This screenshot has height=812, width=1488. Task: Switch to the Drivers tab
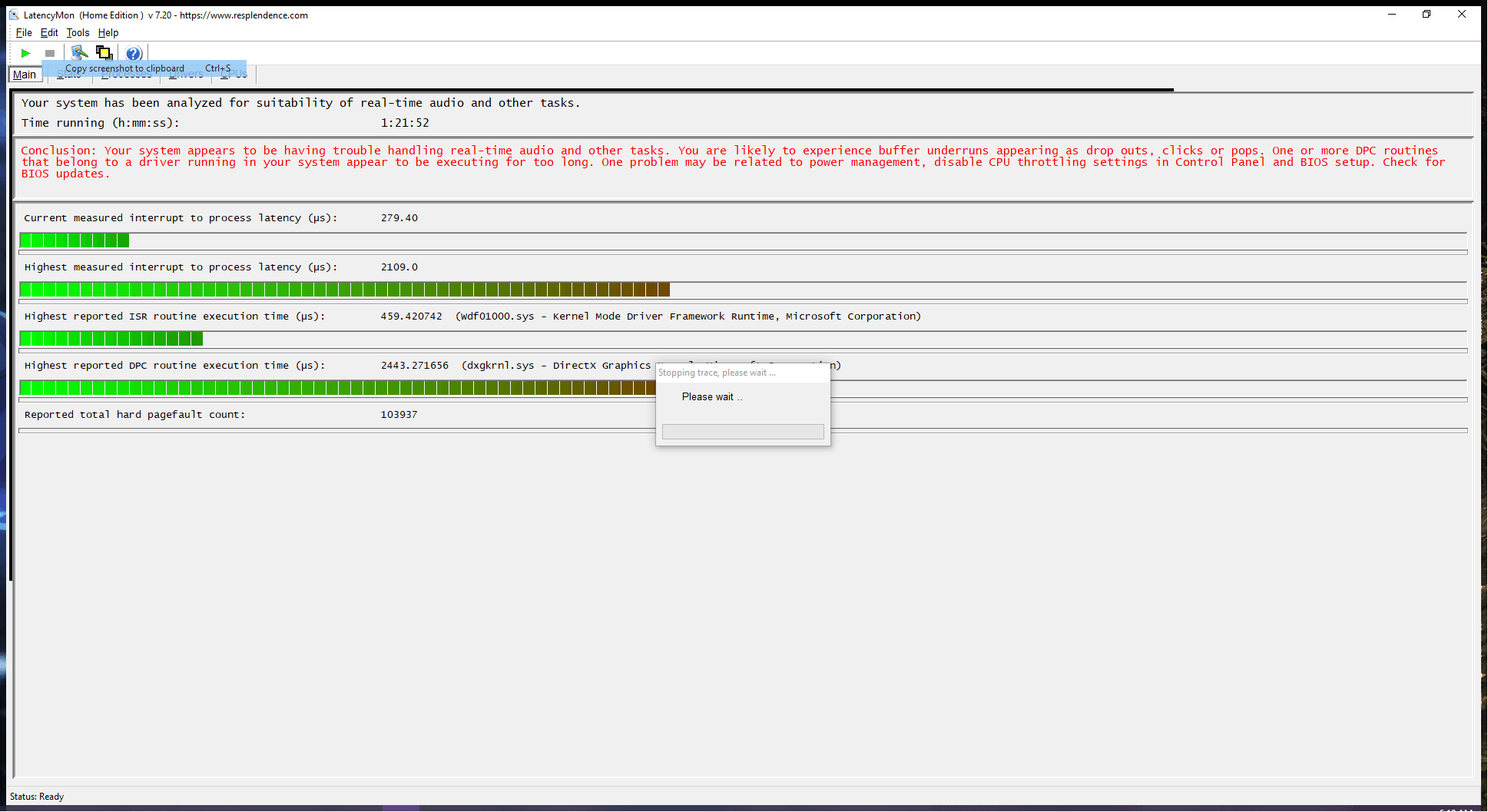coord(186,75)
